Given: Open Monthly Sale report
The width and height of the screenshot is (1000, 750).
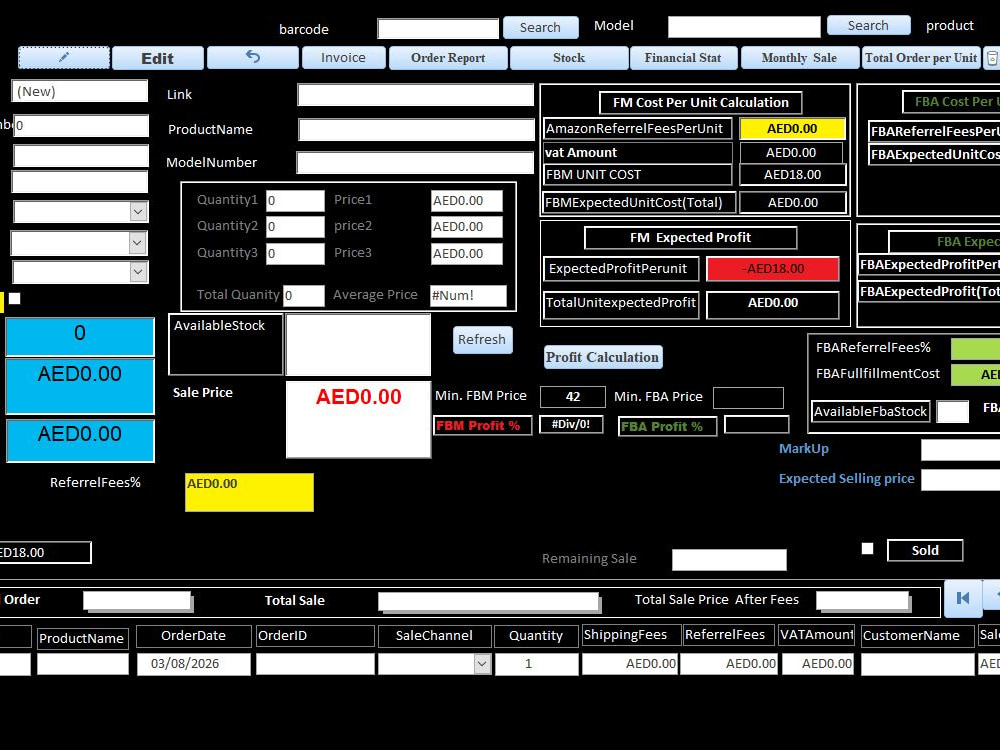Looking at the screenshot, I should coord(799,57).
